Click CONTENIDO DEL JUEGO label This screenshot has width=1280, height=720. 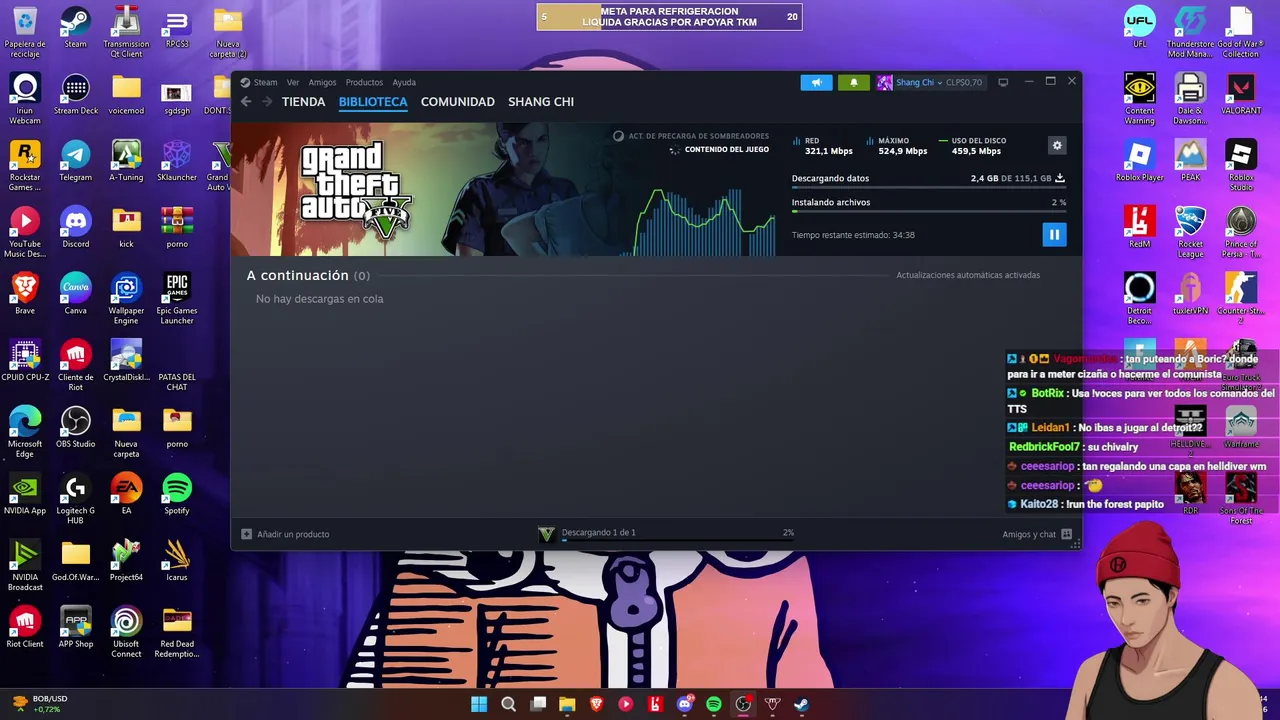[727, 149]
